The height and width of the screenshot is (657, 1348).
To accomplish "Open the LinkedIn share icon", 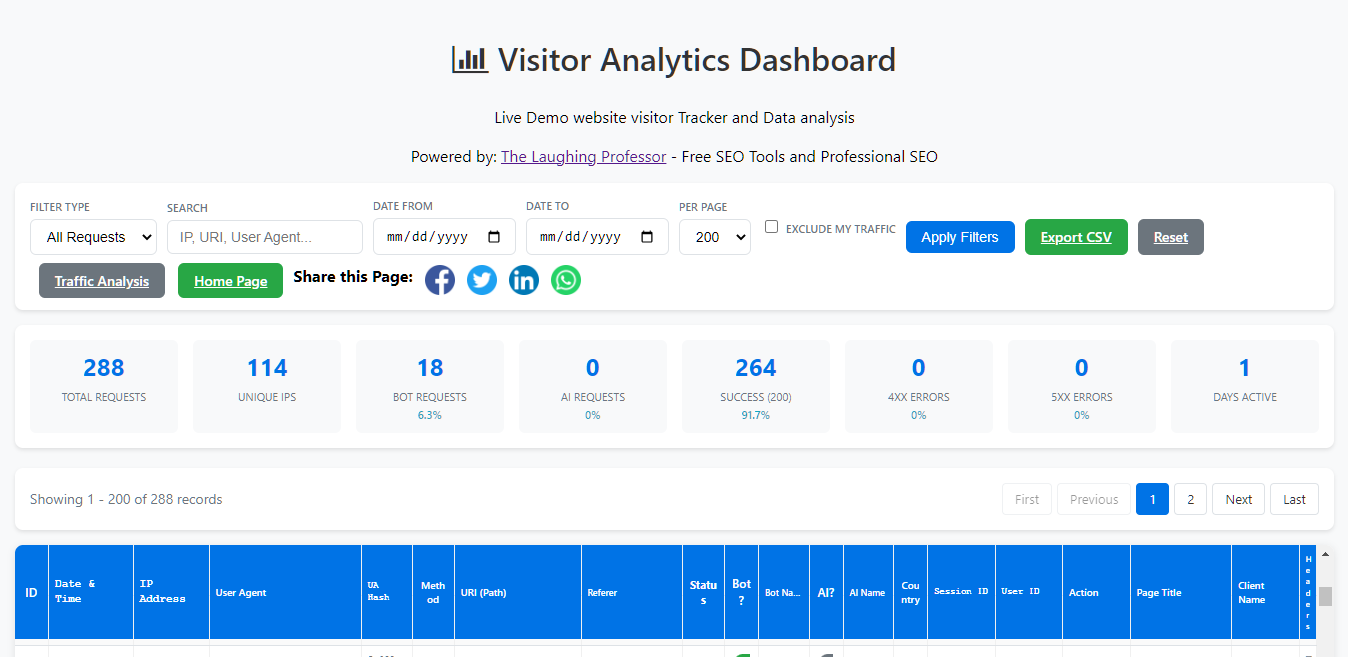I will point(524,280).
